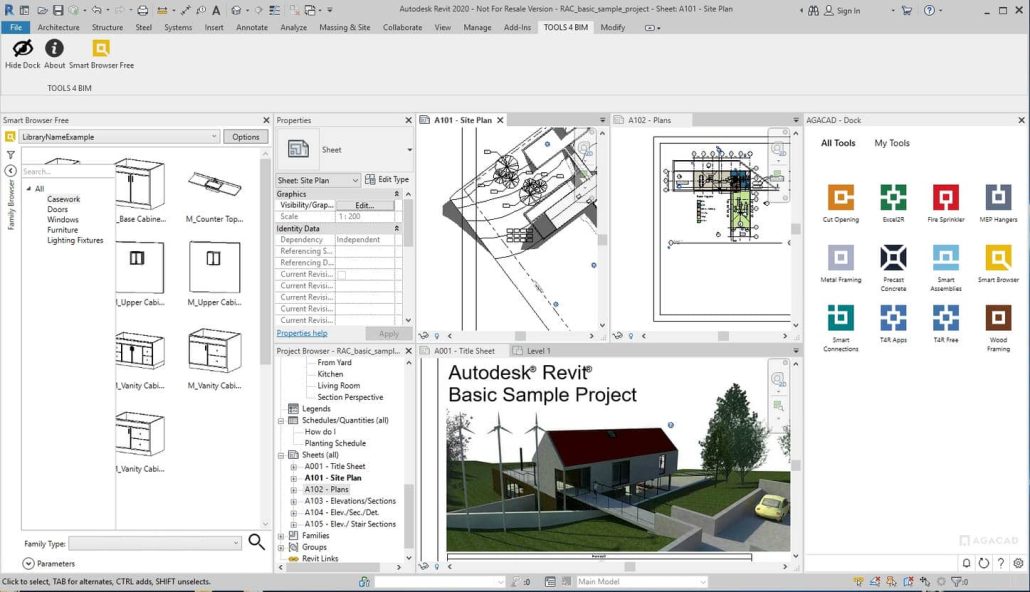The height and width of the screenshot is (592, 1030).
Task: Open the Cut Opening tool
Action: pyautogui.click(x=840, y=198)
